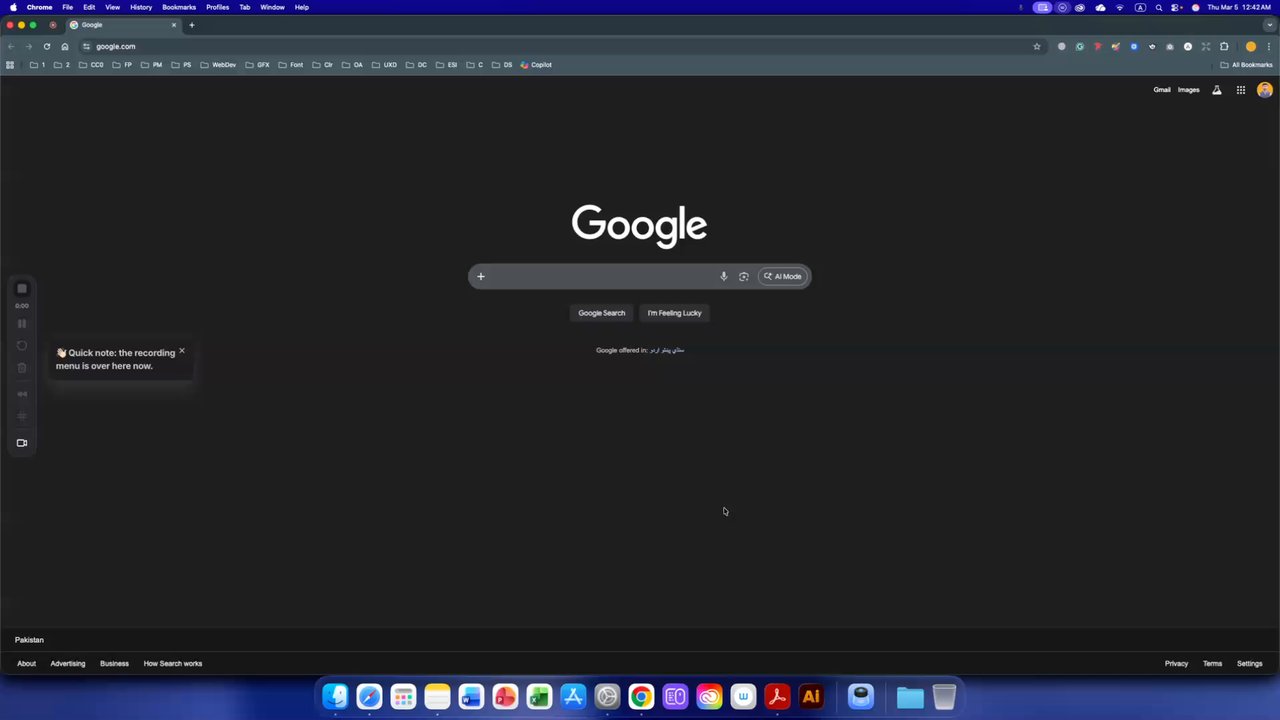The height and width of the screenshot is (720, 1280).
Task: Open the DS bookmarks folder
Action: coord(502,65)
